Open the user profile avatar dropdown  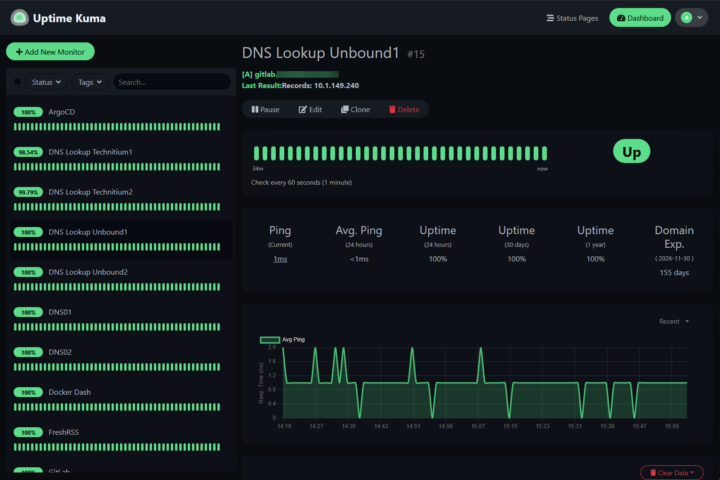tap(692, 18)
